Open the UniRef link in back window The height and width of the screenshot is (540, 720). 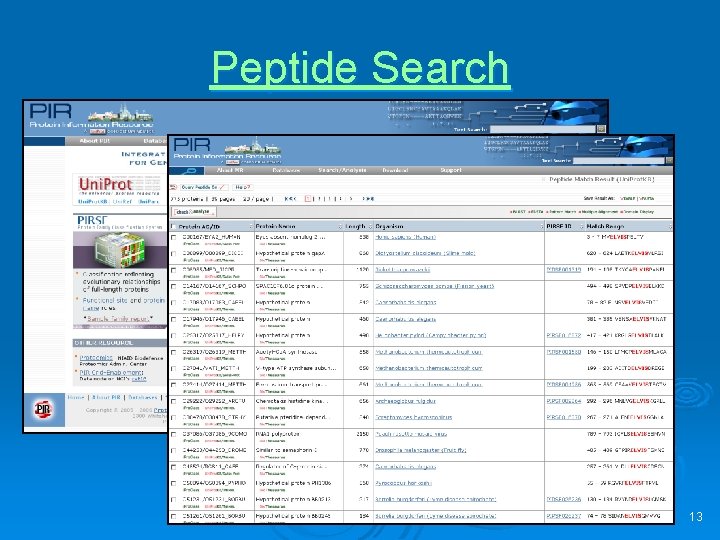[x=122, y=202]
